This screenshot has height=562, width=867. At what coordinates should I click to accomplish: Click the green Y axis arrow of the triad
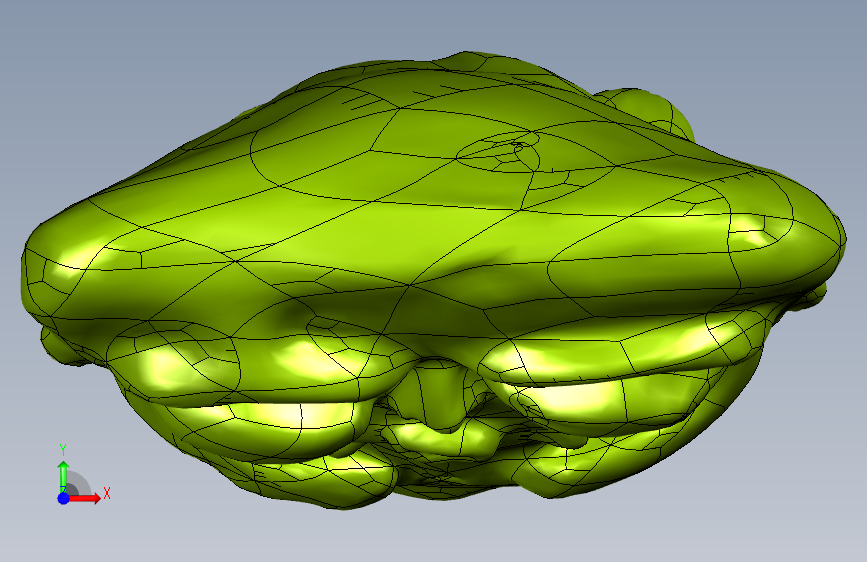point(63,476)
